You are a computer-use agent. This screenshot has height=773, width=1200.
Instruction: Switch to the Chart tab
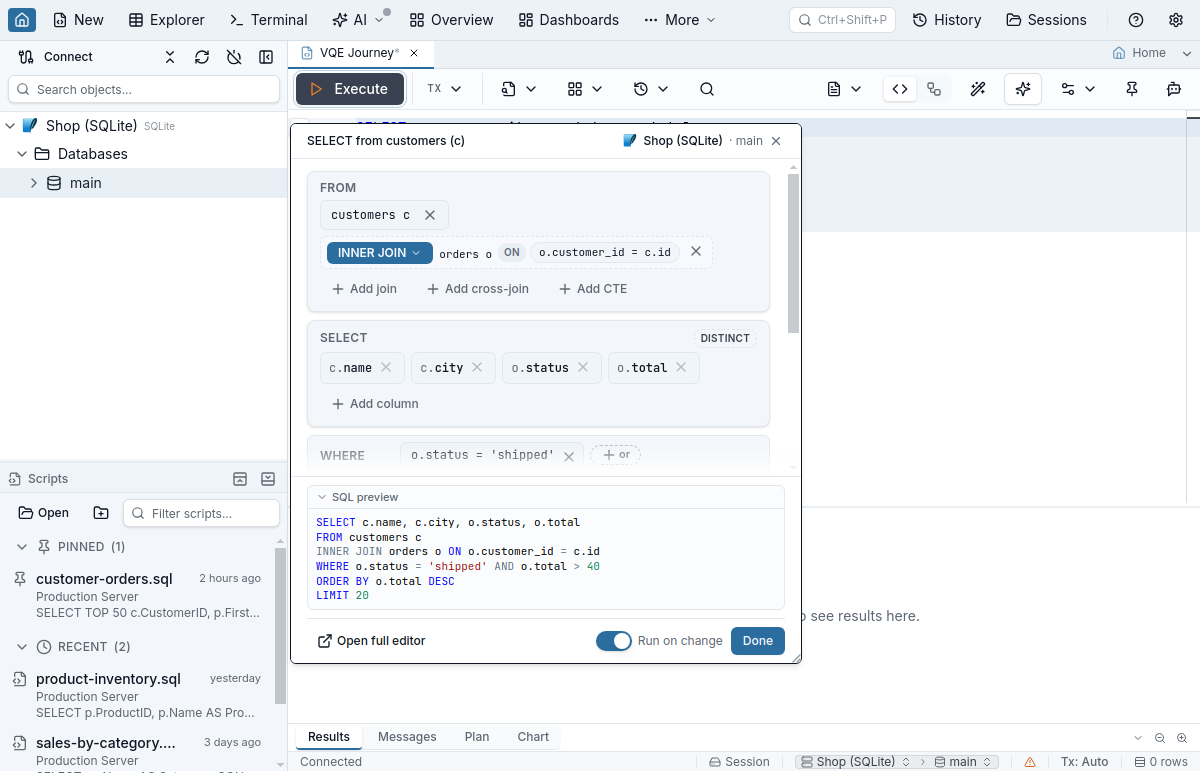533,737
